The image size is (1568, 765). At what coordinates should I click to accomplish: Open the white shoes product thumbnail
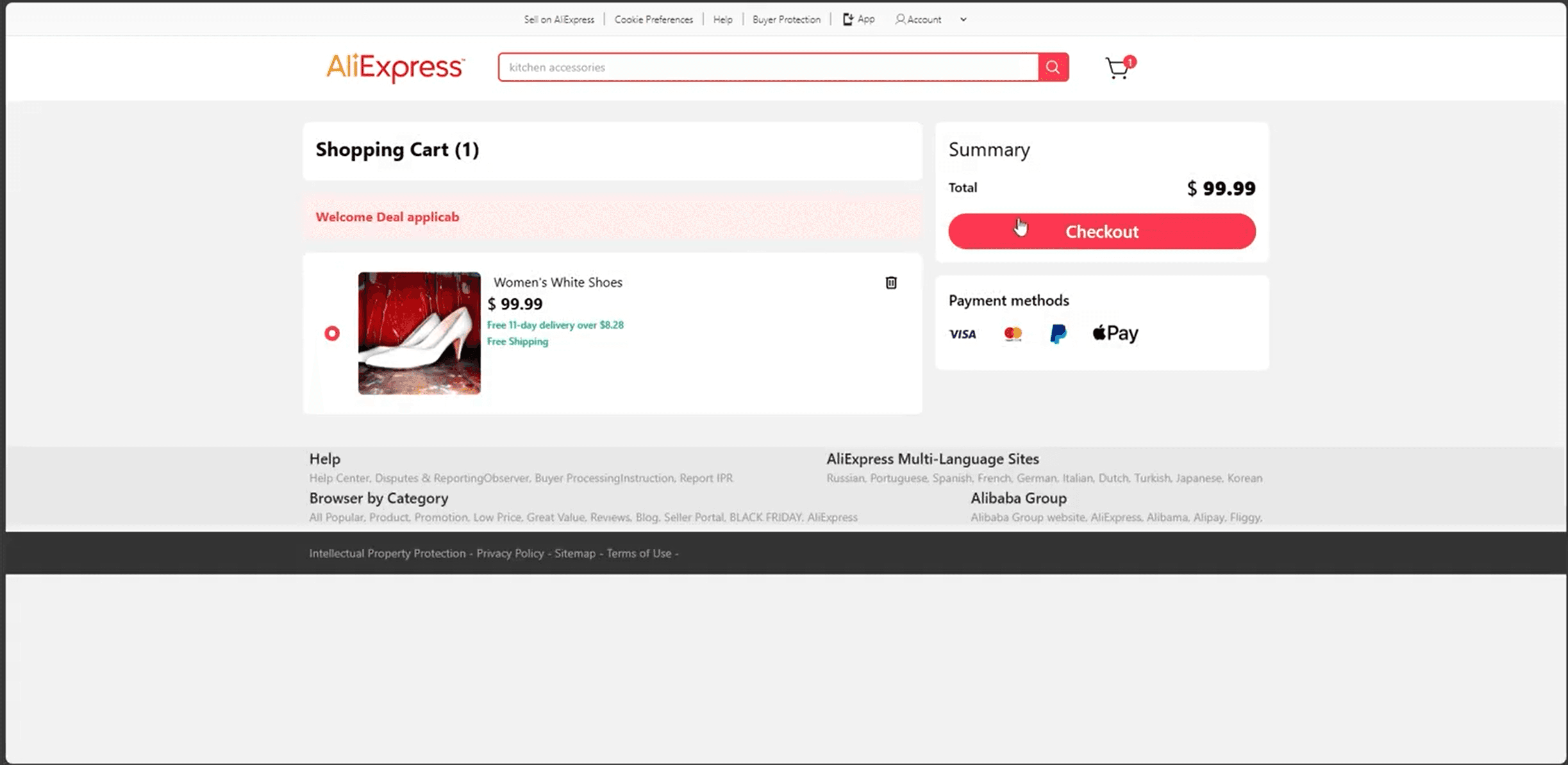419,334
